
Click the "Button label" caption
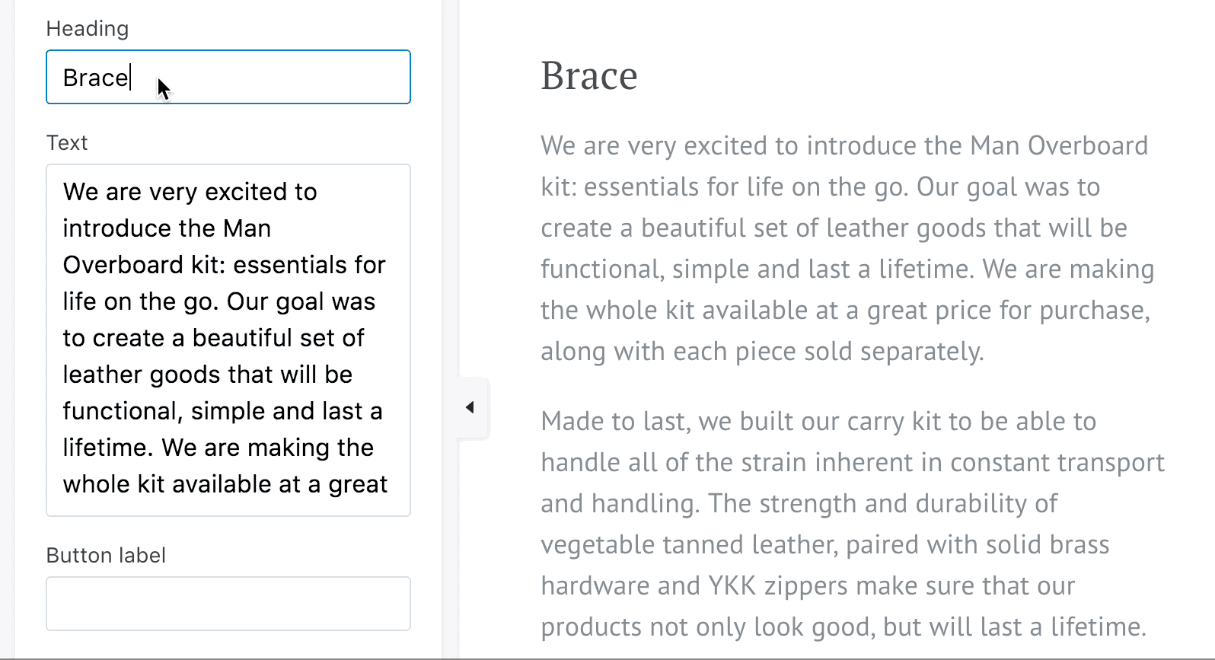[x=106, y=555]
